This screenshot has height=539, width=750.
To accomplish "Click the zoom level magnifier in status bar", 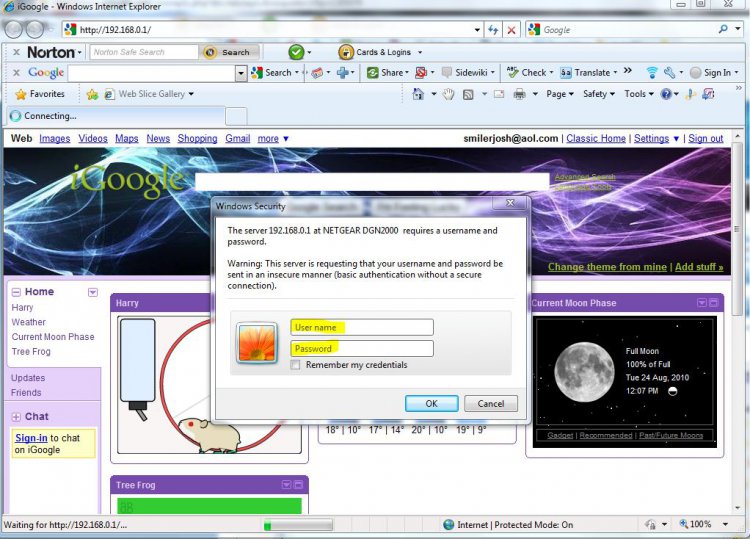I will (684, 524).
